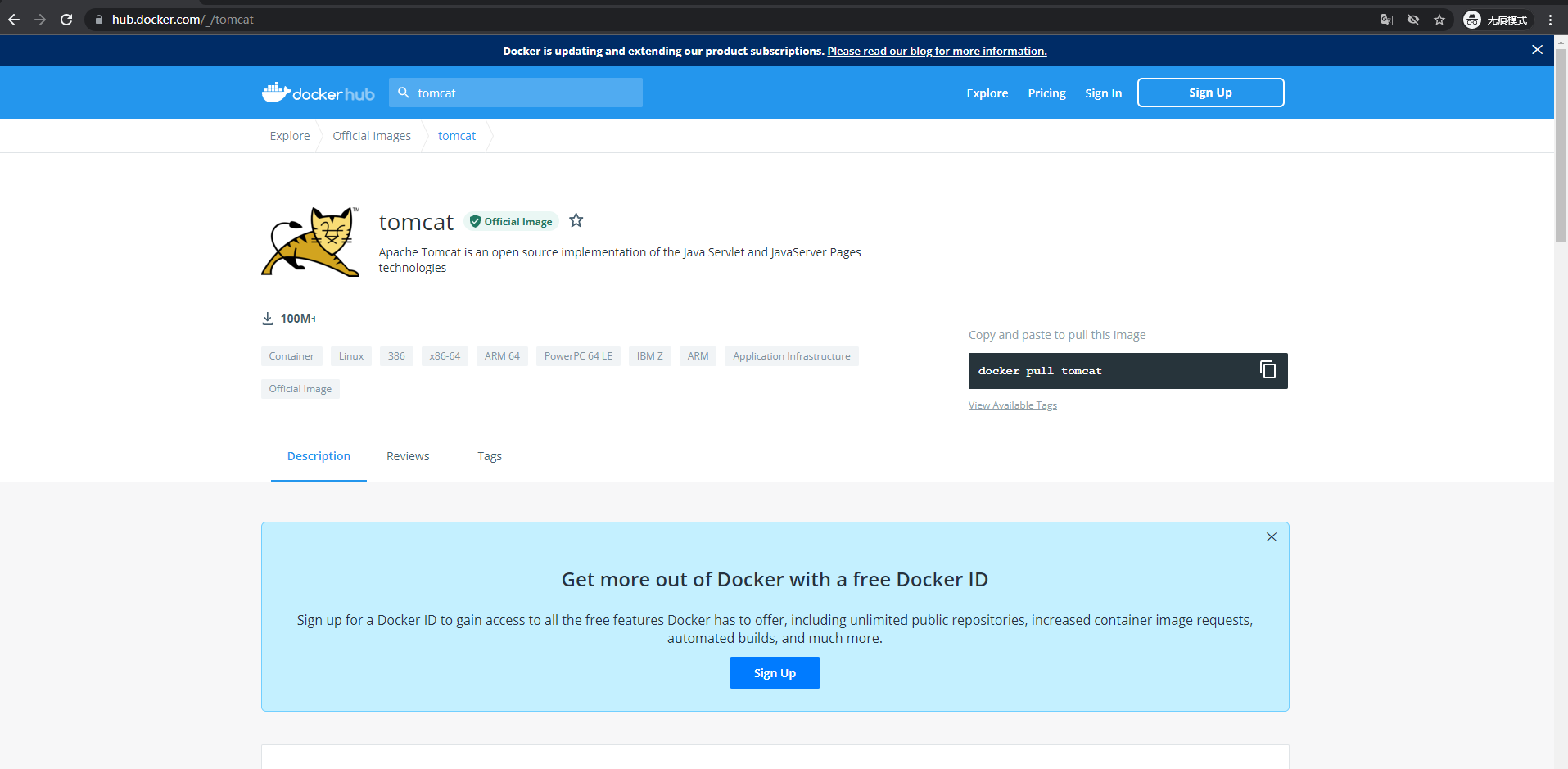Screen dimensions: 1568x769
Task: Go to Official Images breadcrumb
Action: click(372, 136)
